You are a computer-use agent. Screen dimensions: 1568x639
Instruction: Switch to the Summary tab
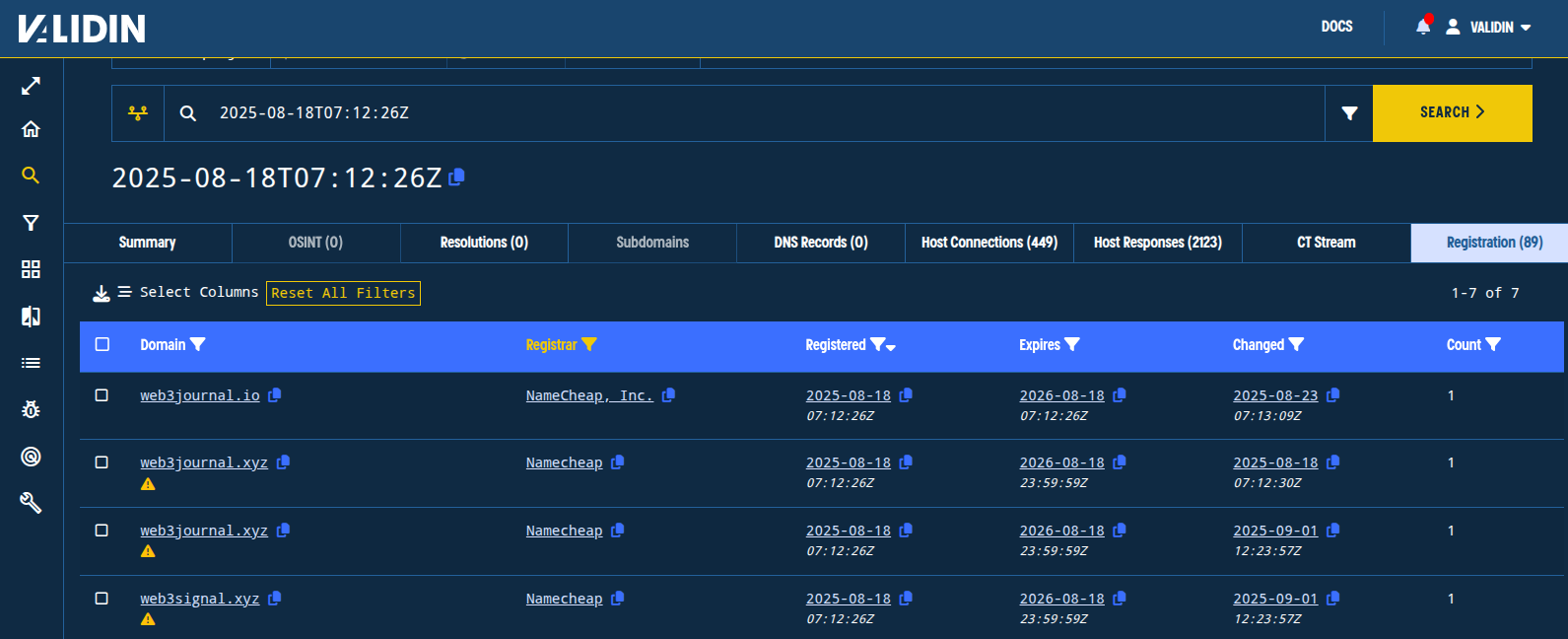point(148,243)
